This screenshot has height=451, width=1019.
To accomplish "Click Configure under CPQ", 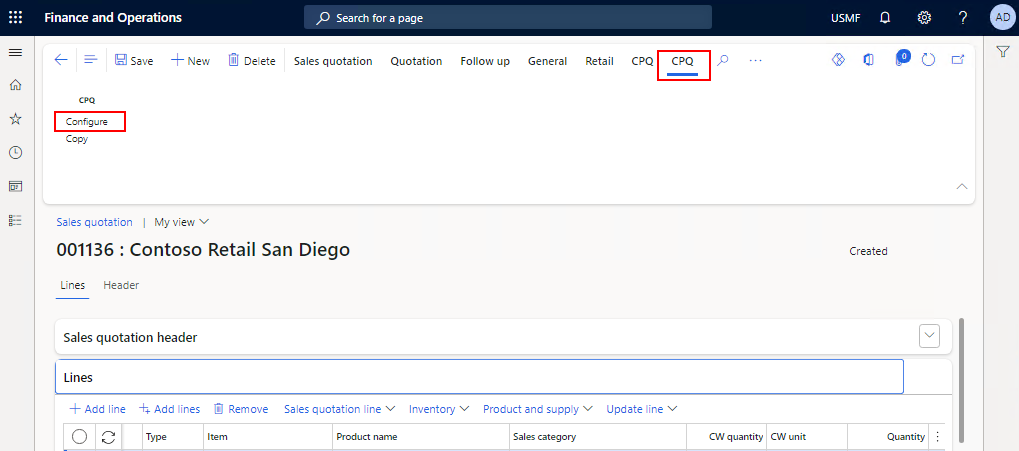I will tap(86, 122).
